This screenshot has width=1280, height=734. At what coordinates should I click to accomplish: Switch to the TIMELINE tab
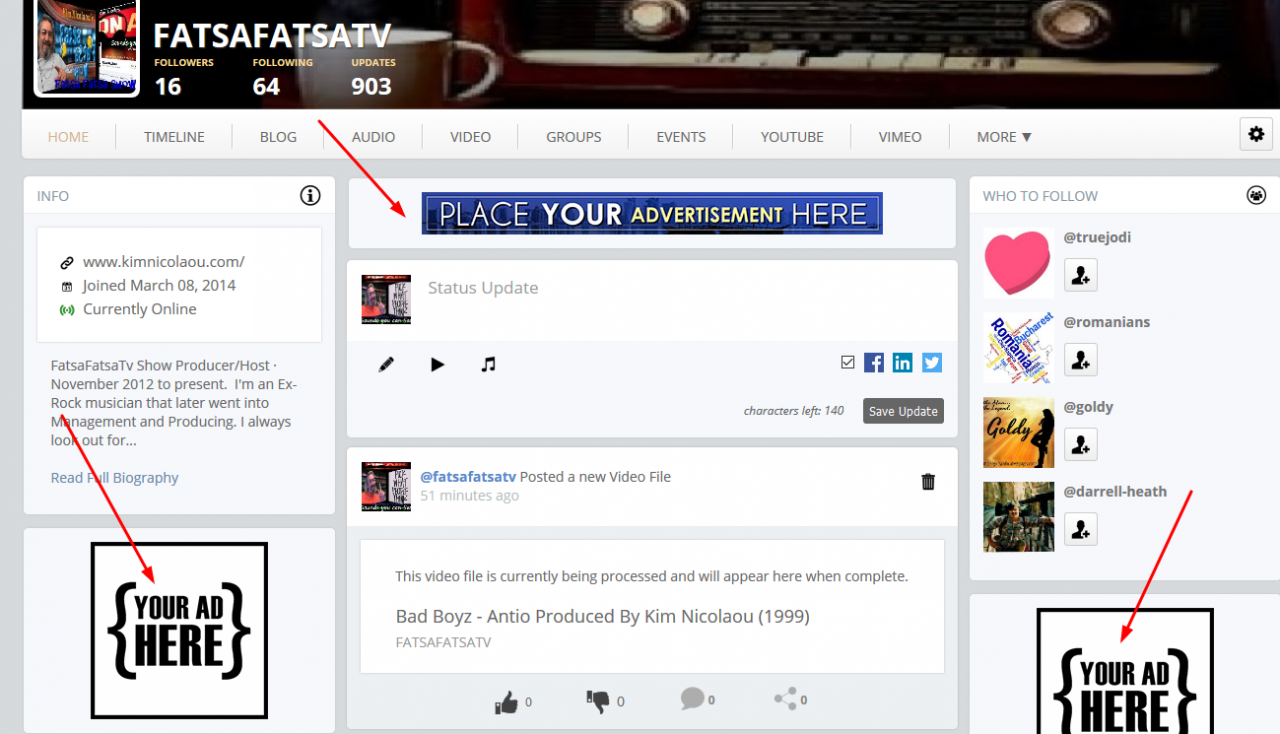tap(174, 137)
